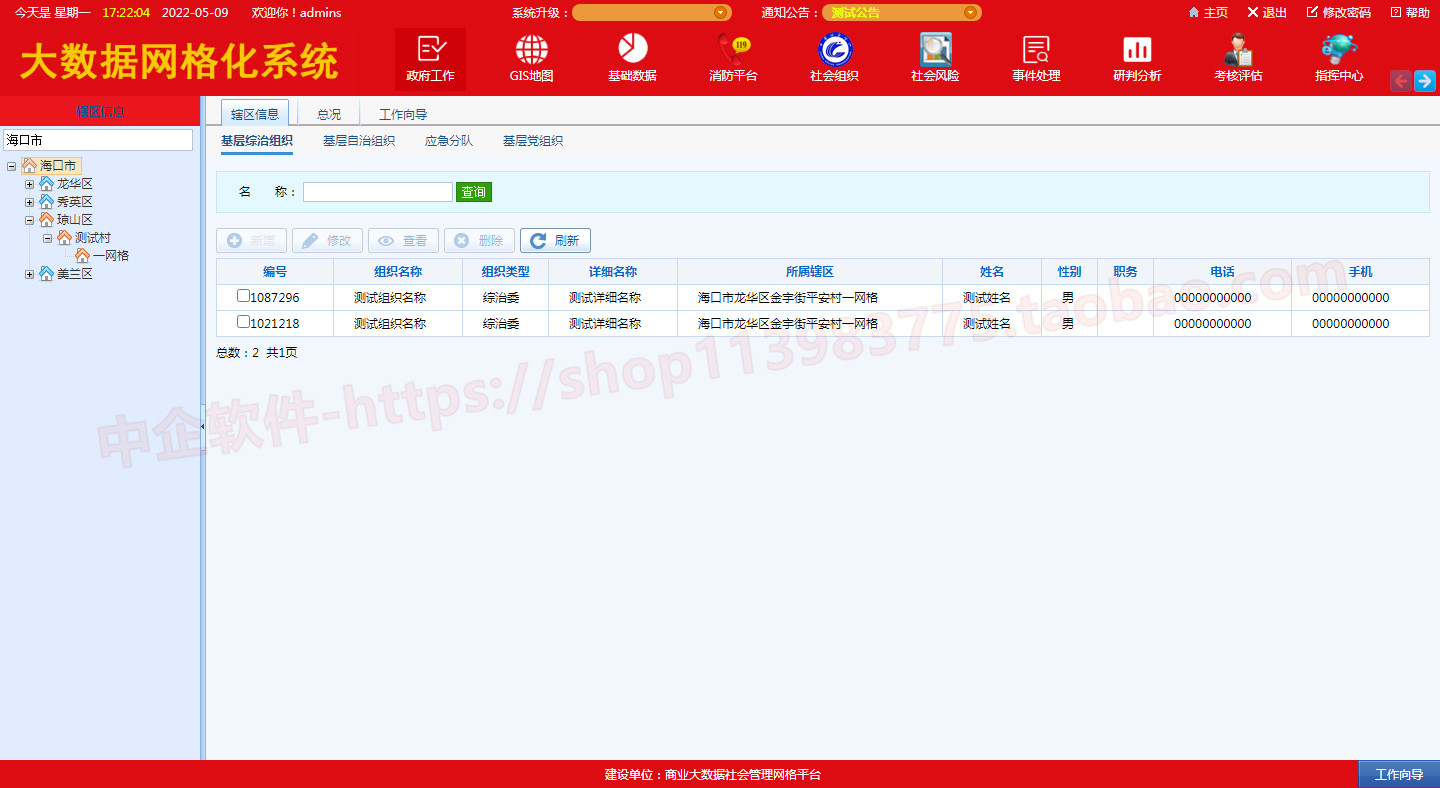Open the GIS地图 globe icon
This screenshot has width=1440, height=788.
531,50
